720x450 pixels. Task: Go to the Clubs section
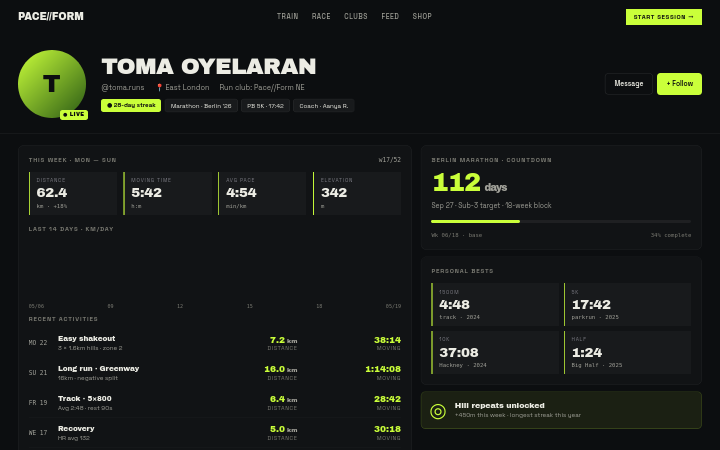[x=356, y=17]
